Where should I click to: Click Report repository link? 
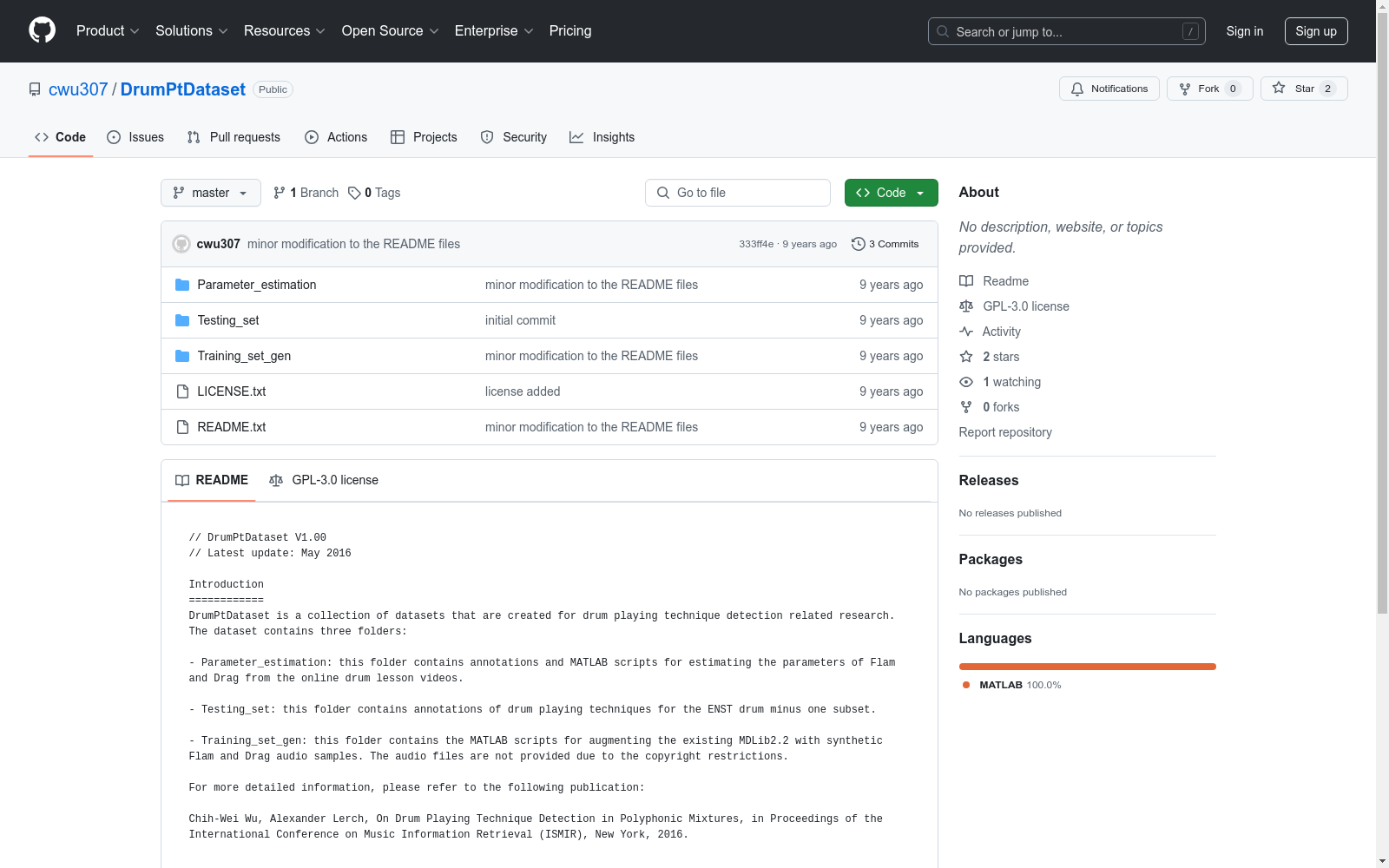(1005, 432)
